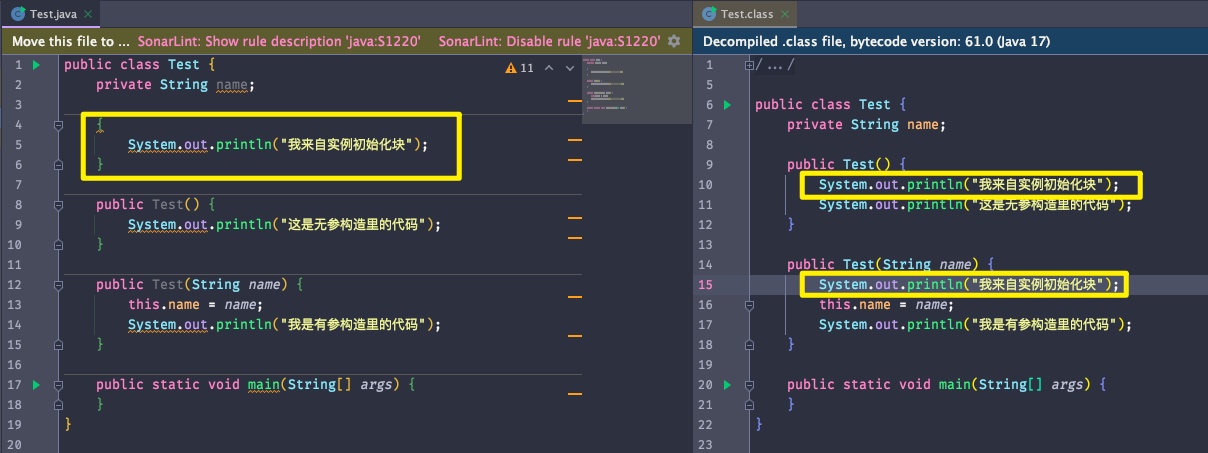This screenshot has height=453, width=1208.
Task: Click run arrow beside main method in Test.java
Action: click(36, 385)
